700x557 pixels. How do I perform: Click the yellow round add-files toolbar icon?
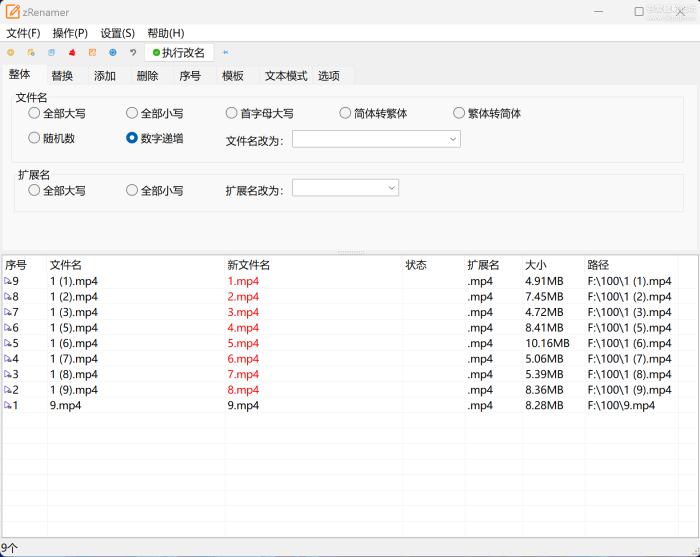(x=10, y=53)
